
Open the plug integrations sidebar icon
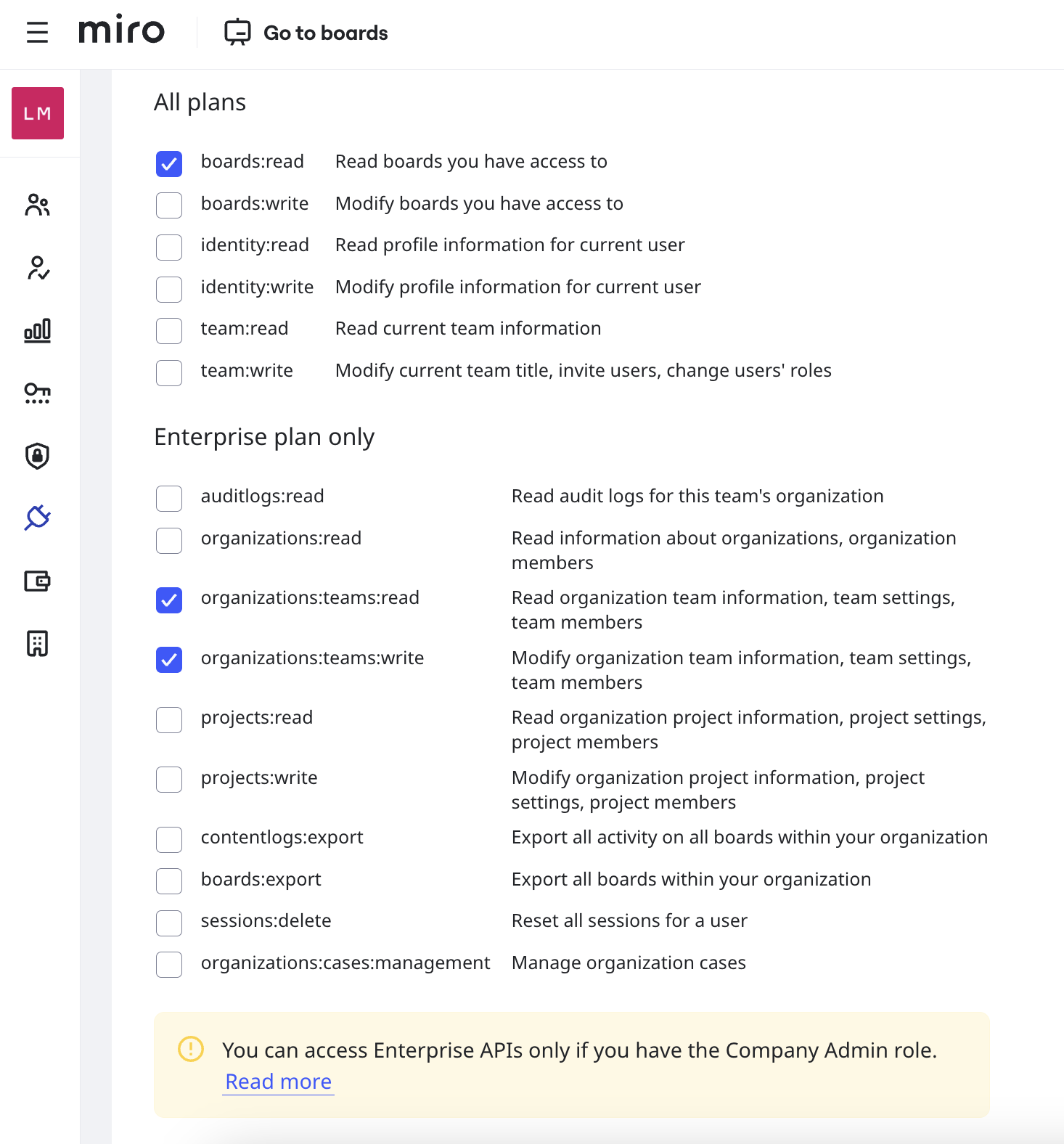coord(37,518)
